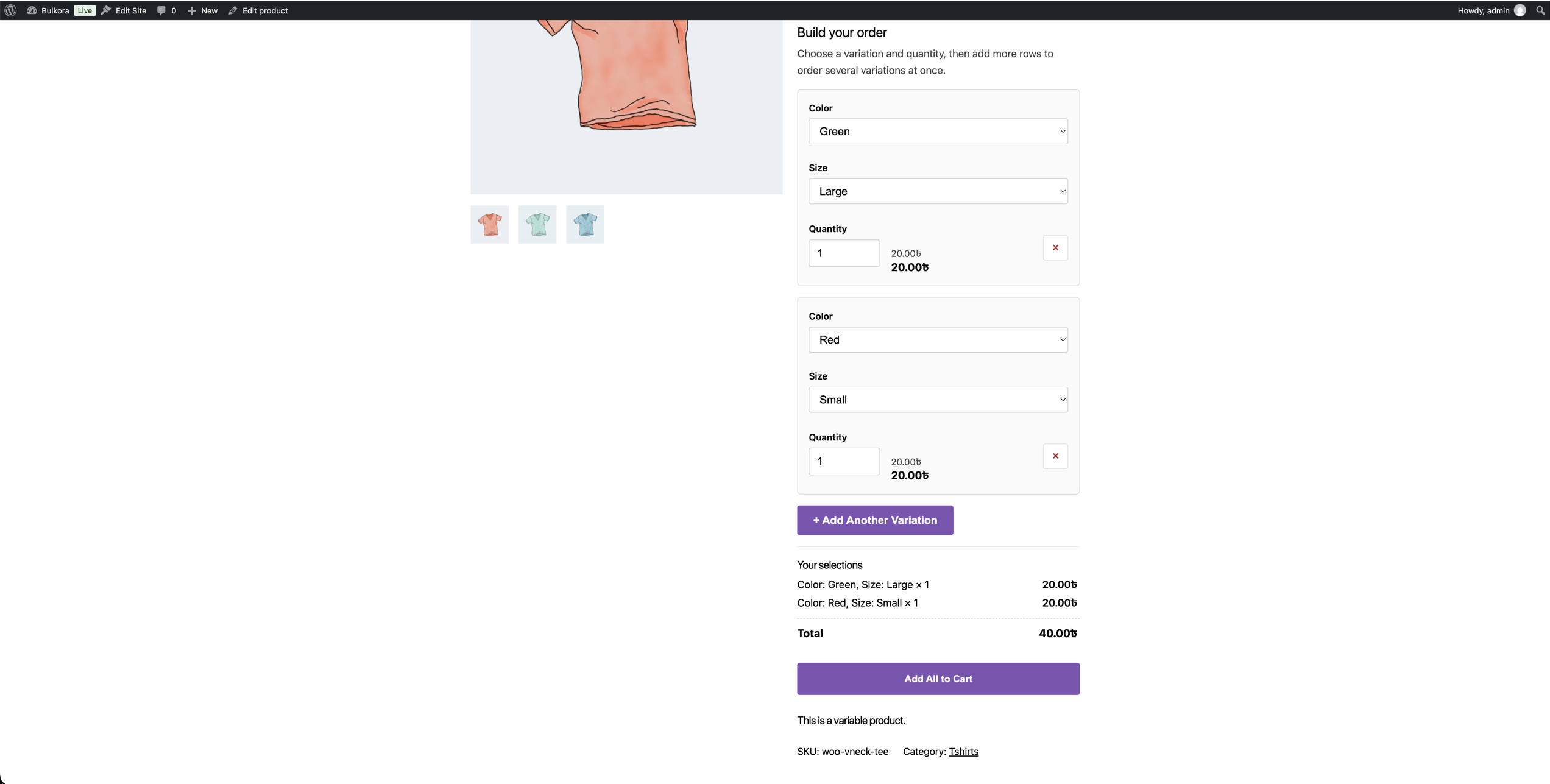
Task: Open the New content menu
Action: (x=202, y=10)
